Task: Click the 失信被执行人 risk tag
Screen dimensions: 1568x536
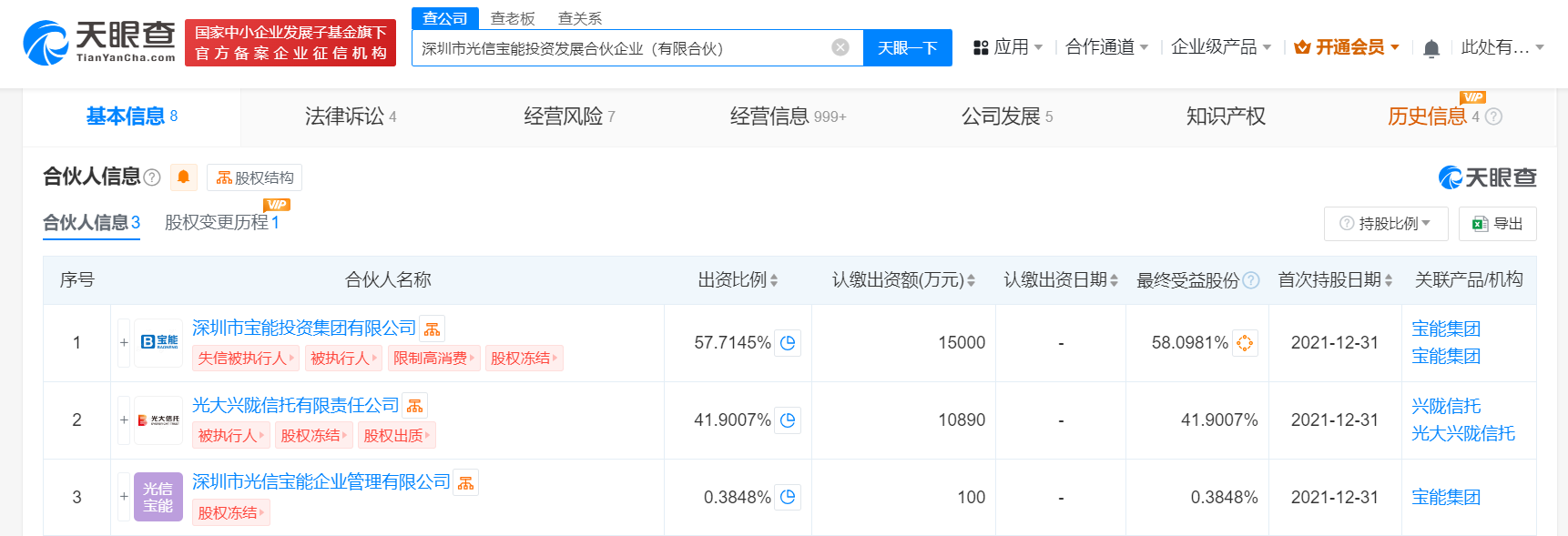Action: coord(246,359)
